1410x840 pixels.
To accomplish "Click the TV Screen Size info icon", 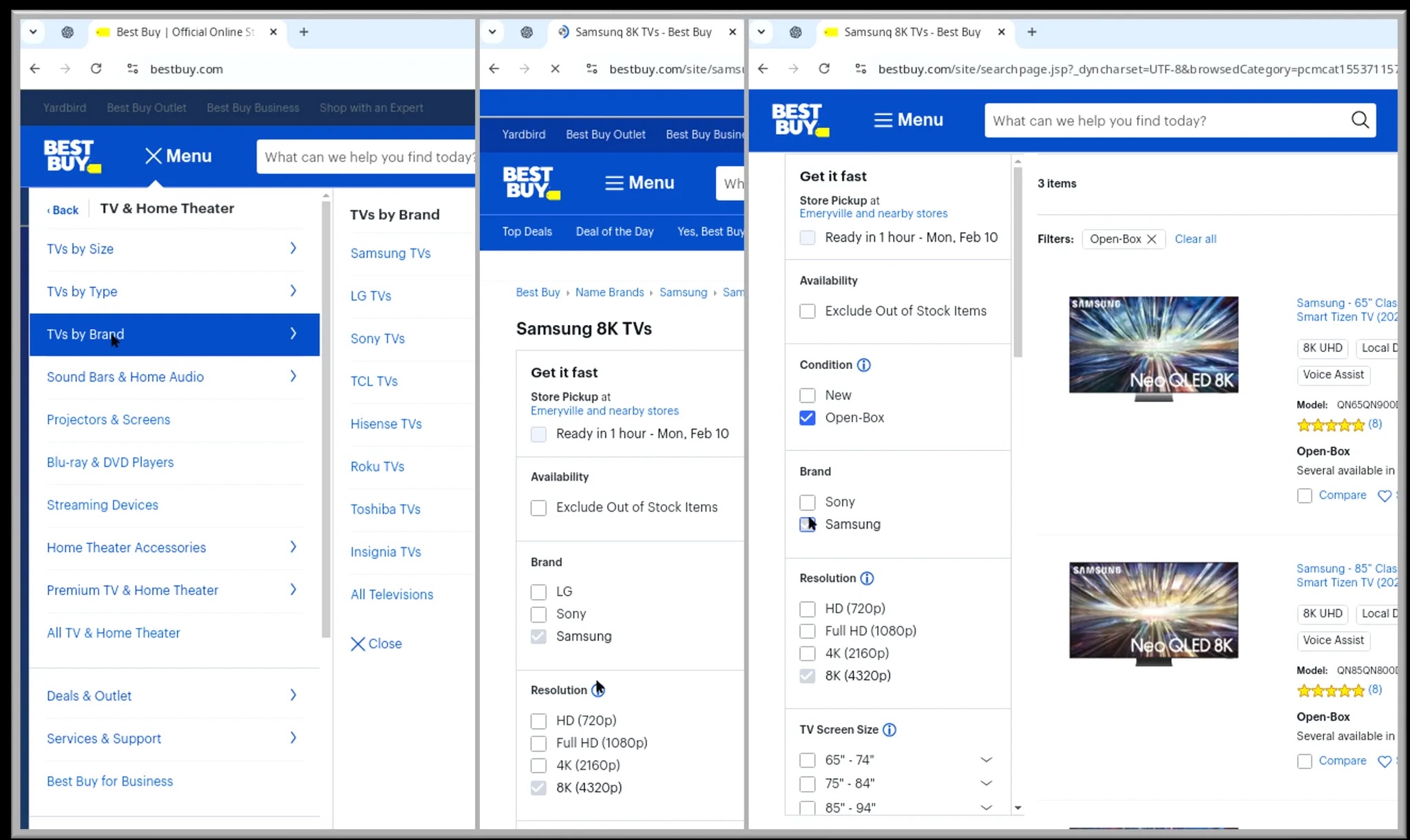I will [x=889, y=730].
